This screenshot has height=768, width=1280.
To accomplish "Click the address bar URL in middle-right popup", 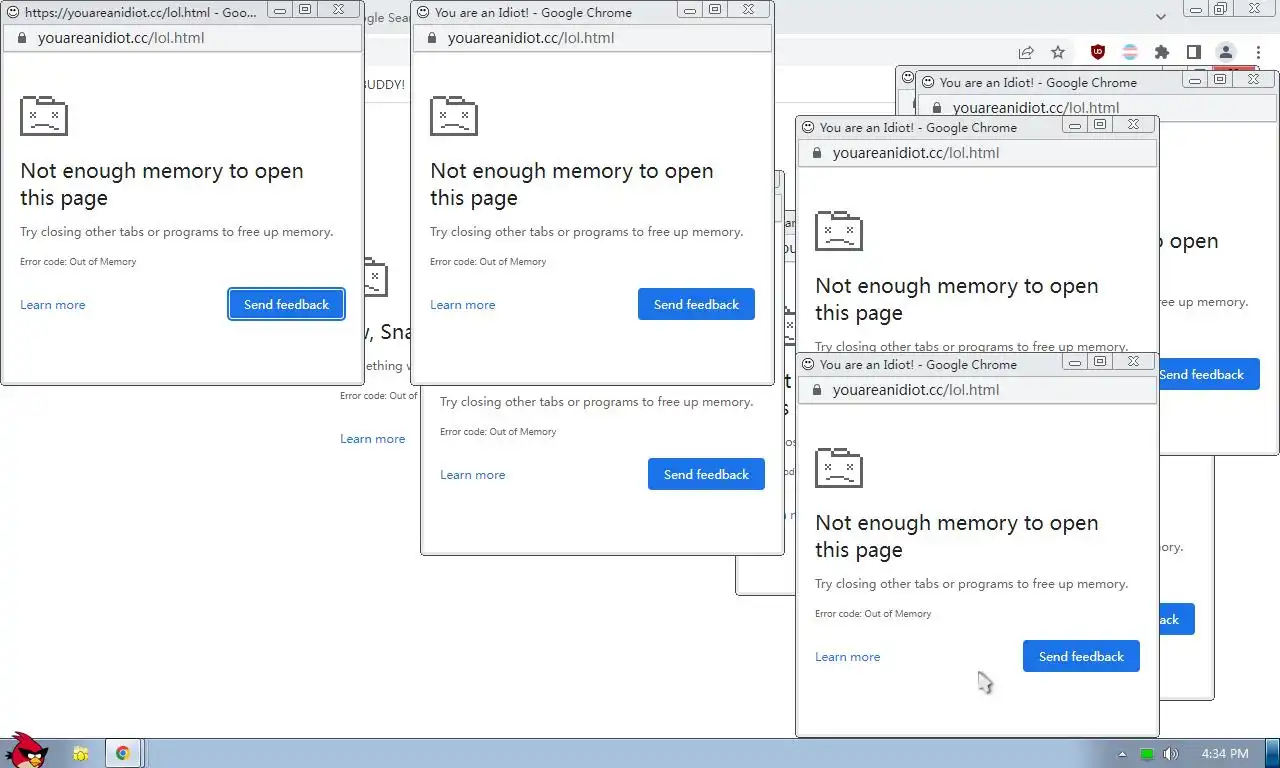I will (916, 153).
